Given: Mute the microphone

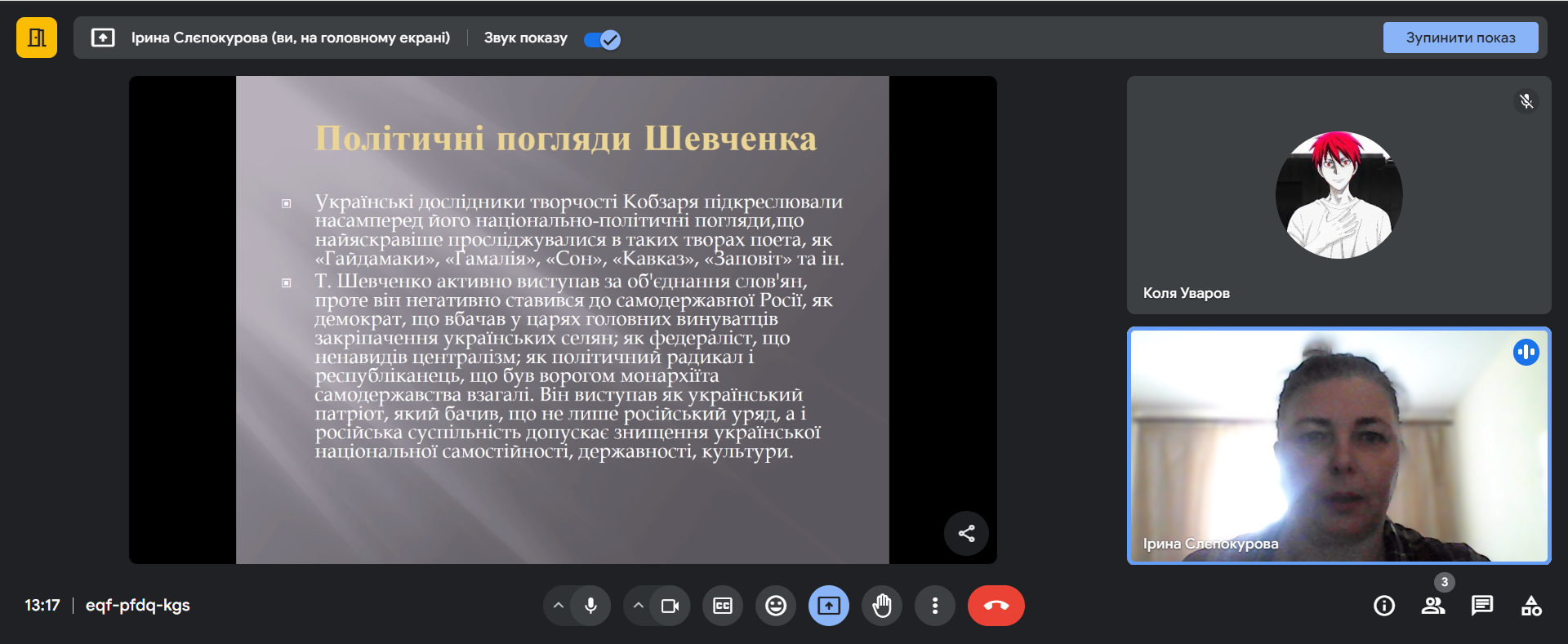Looking at the screenshot, I should [x=591, y=606].
